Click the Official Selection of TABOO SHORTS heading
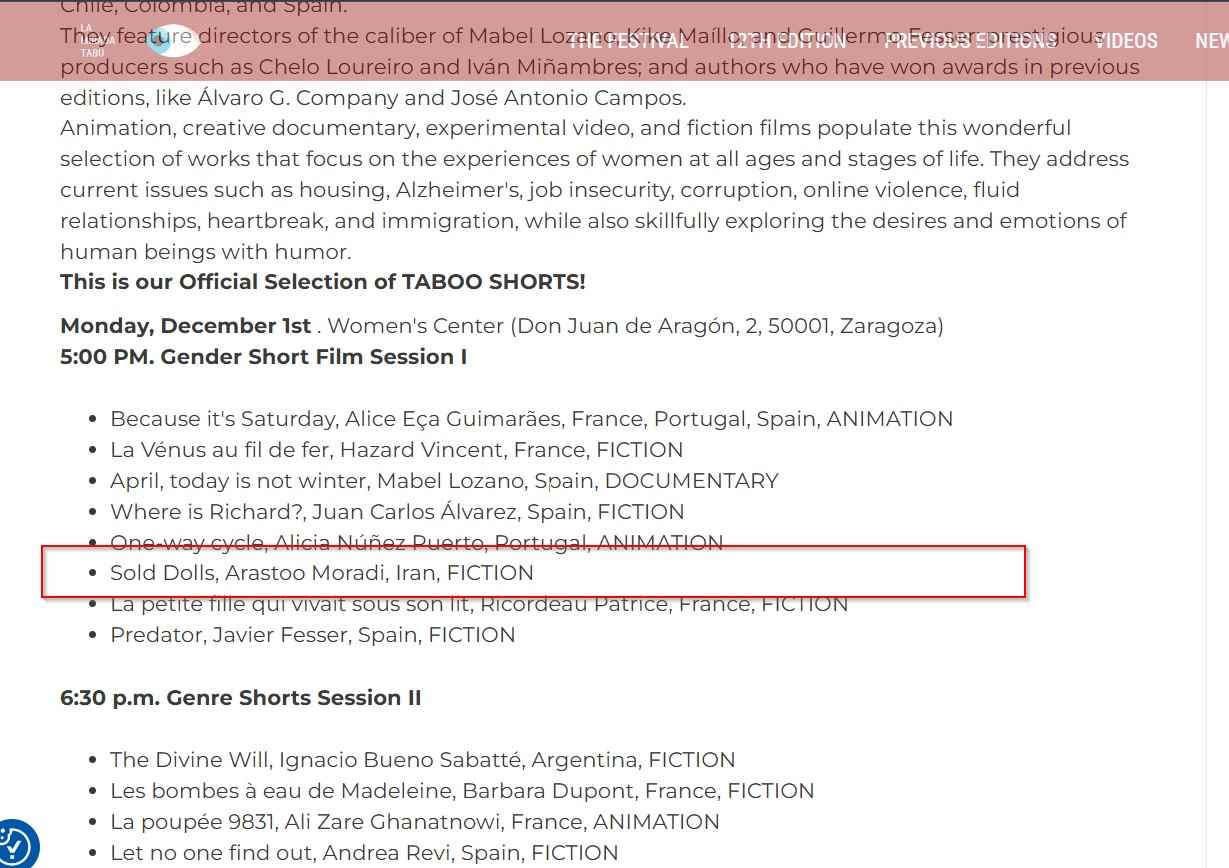The height and width of the screenshot is (868, 1229). click(x=322, y=282)
